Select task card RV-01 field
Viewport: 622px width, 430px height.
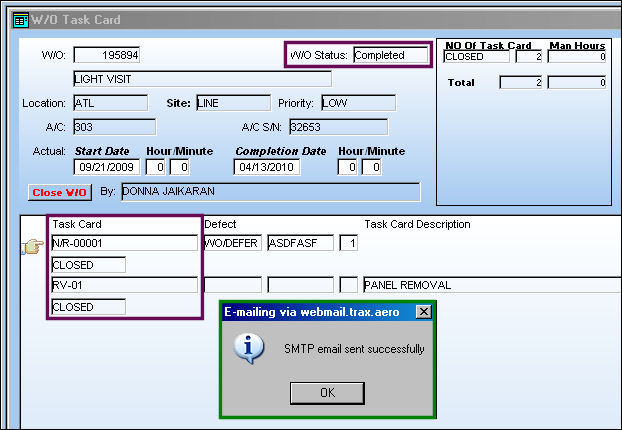pos(125,285)
